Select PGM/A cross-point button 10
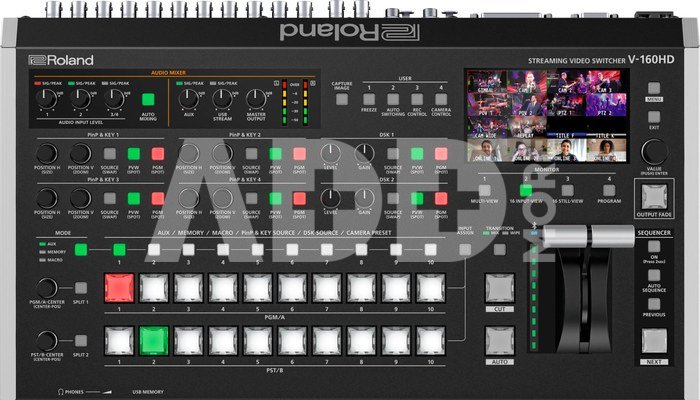Viewport: 700px width, 400px height. coord(431,288)
